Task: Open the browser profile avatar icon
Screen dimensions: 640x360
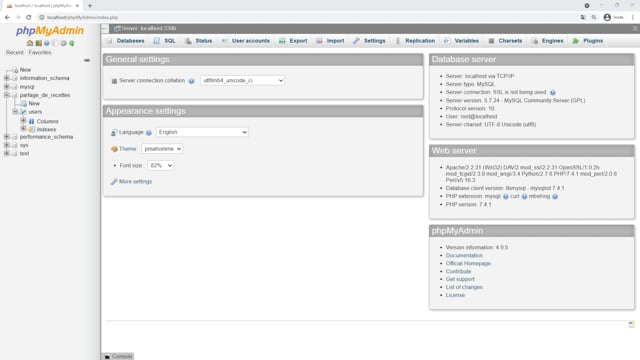Action: (x=607, y=17)
